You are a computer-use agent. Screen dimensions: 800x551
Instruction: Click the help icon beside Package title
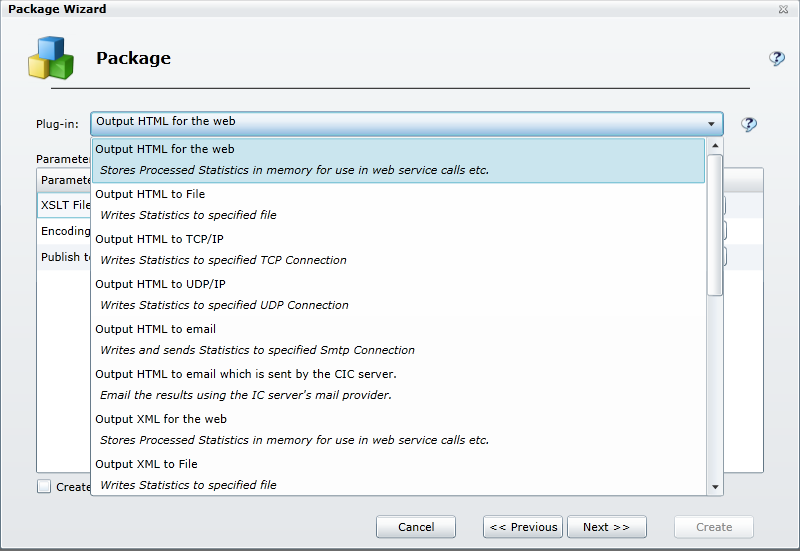(x=776, y=58)
